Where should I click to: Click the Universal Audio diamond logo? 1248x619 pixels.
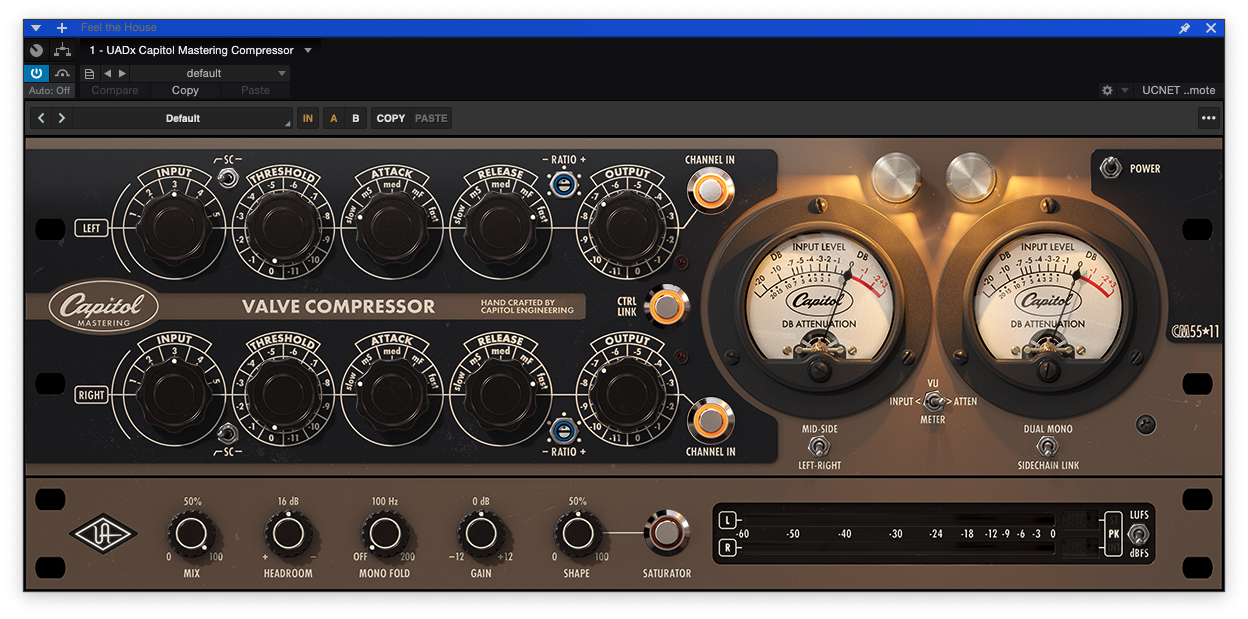pos(104,536)
